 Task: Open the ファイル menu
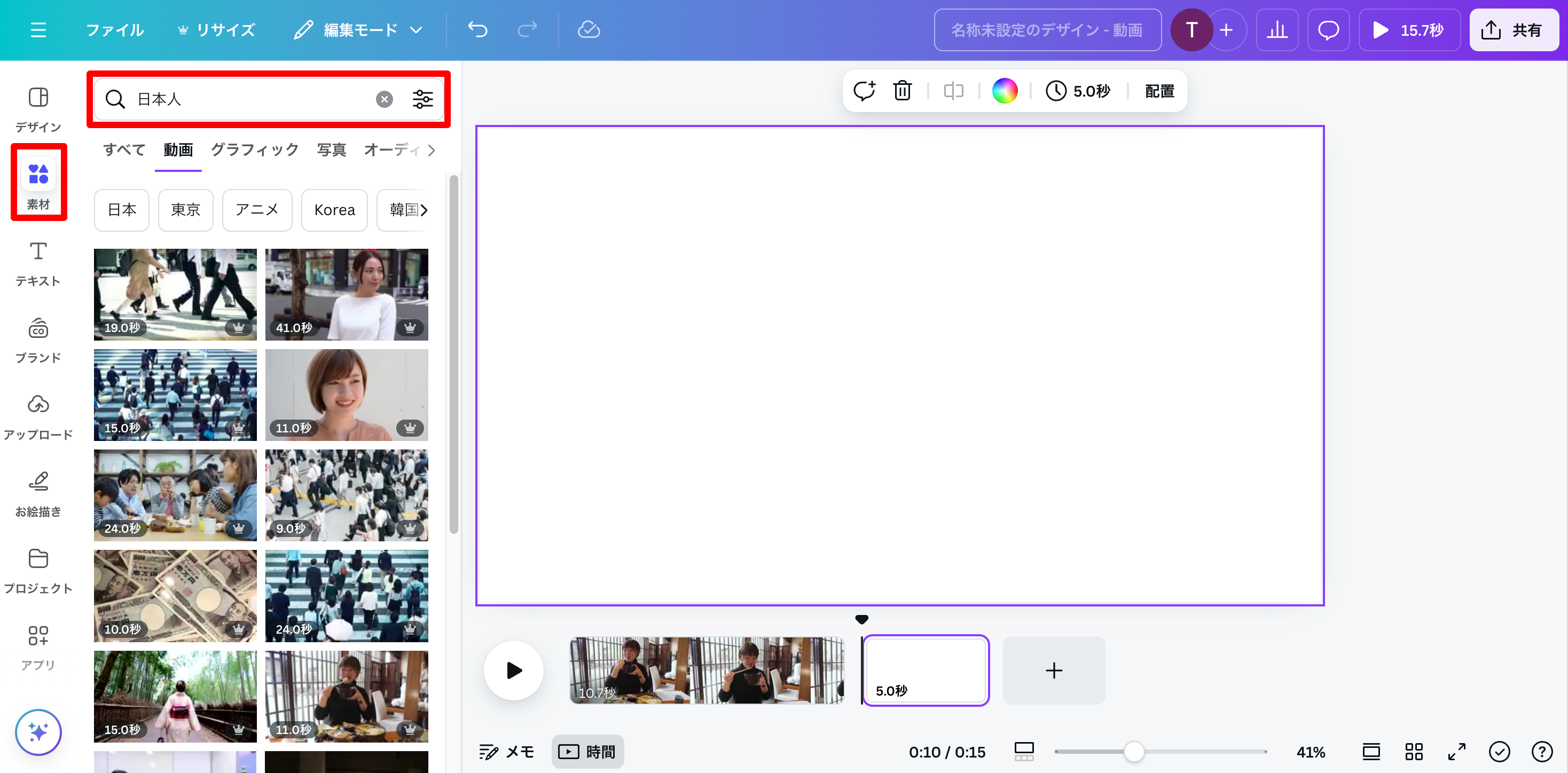(114, 30)
